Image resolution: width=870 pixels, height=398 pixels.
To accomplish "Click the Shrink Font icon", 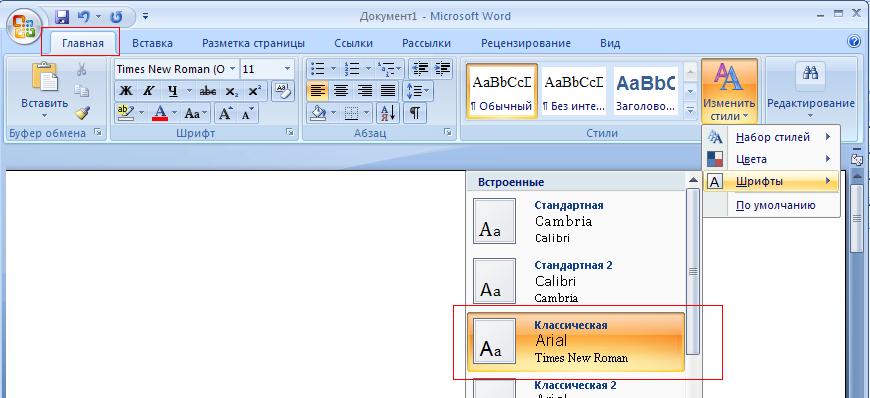I will (246, 113).
